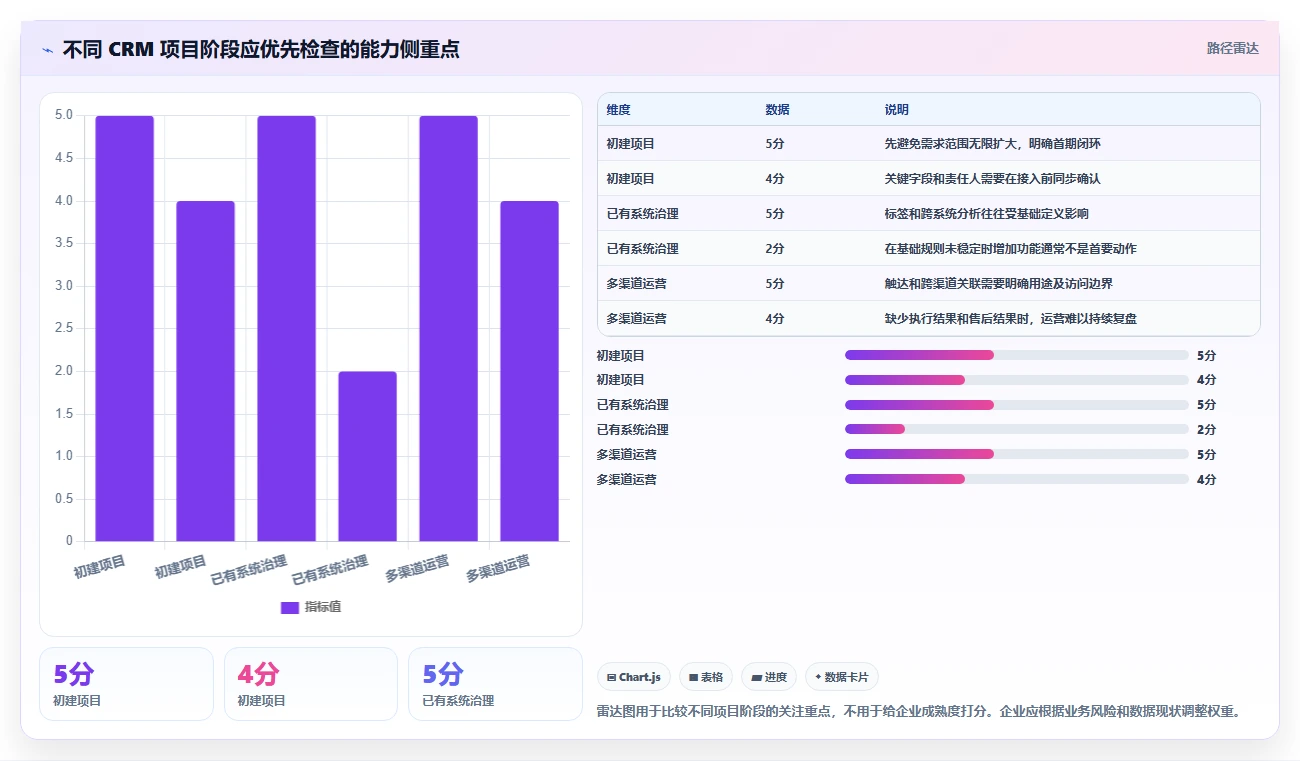Click the 说明 column header
The height and width of the screenshot is (761, 1300).
click(897, 110)
